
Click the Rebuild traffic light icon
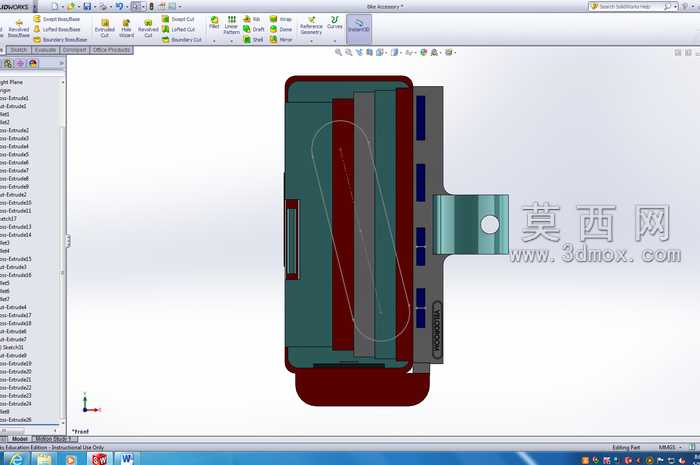point(151,6)
